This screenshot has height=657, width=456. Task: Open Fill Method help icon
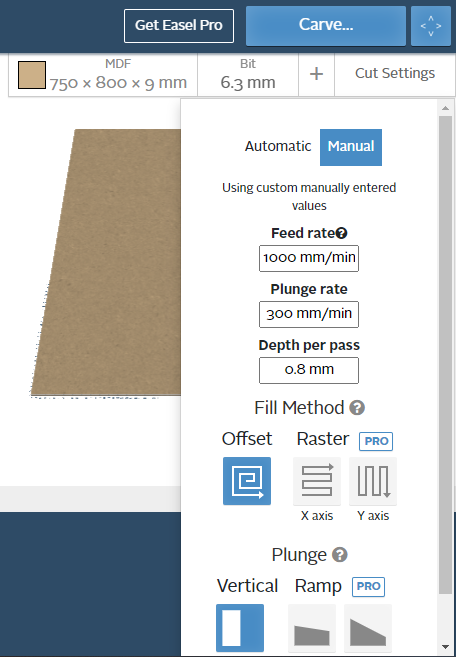click(357, 407)
